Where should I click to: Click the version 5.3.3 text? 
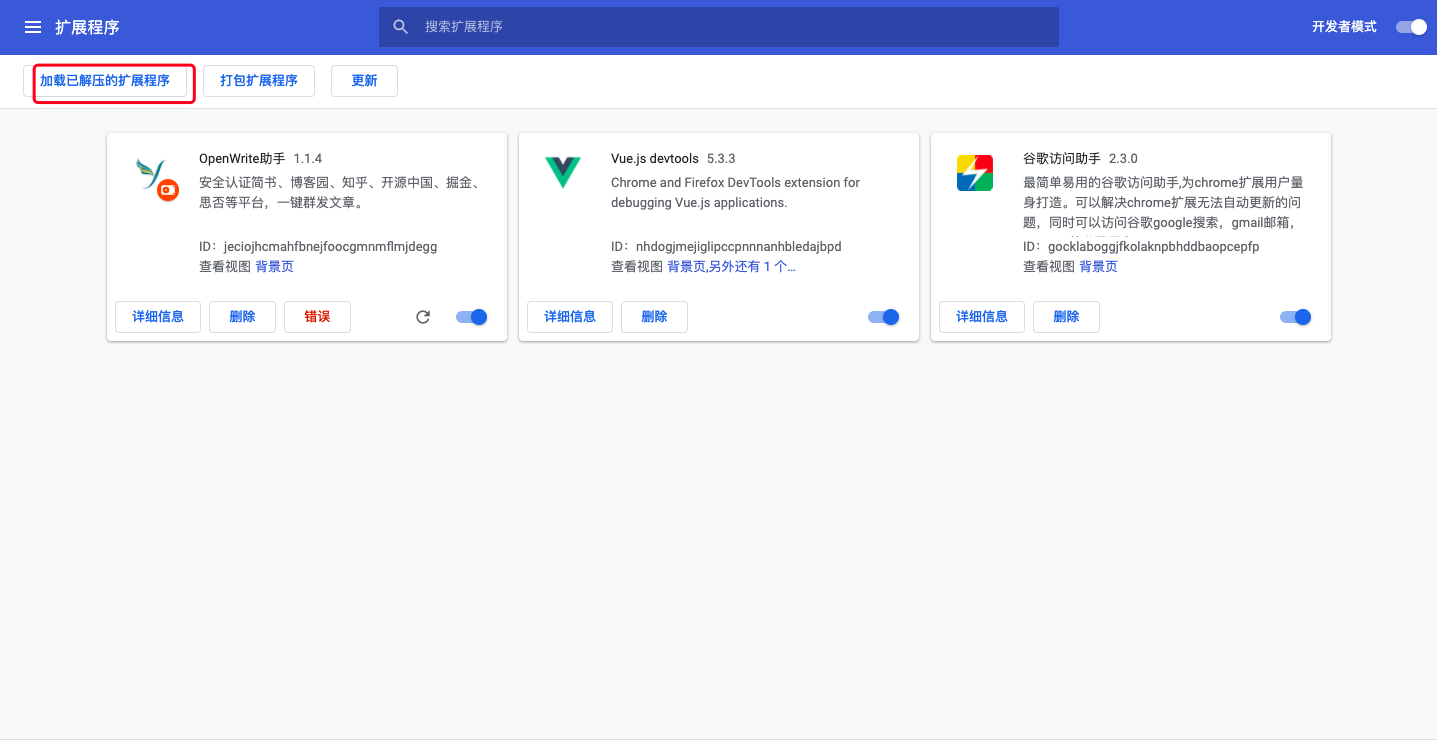[x=721, y=159]
